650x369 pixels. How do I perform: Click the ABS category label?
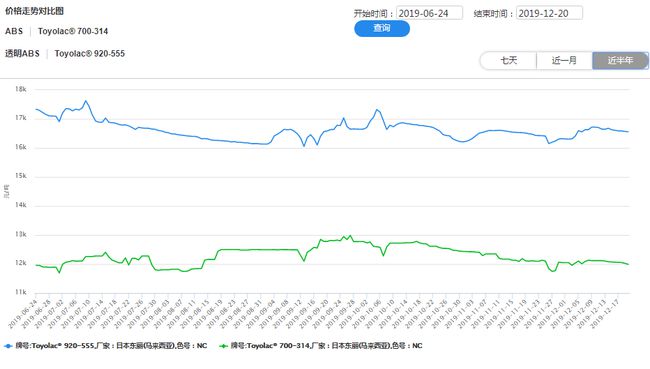click(x=14, y=31)
